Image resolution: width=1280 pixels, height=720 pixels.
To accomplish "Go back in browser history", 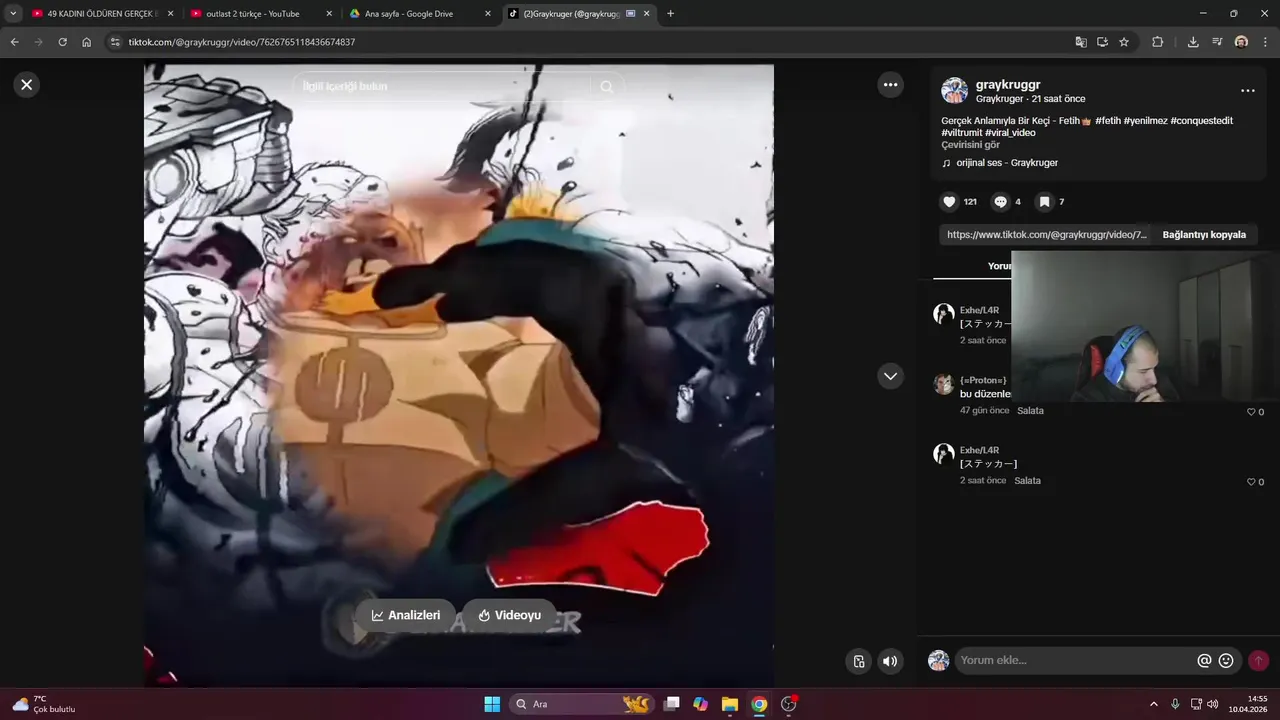I will point(14,42).
